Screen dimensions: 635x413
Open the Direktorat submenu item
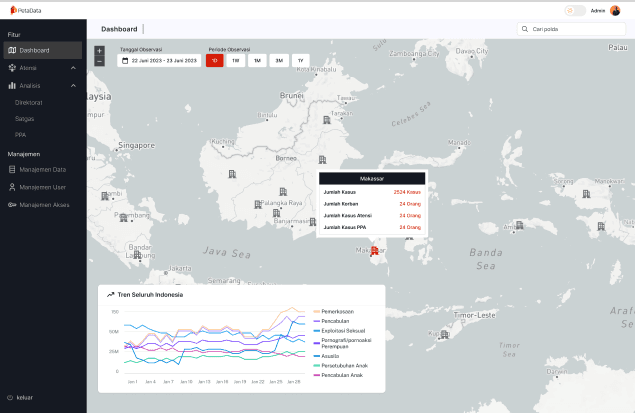[x=28, y=102]
